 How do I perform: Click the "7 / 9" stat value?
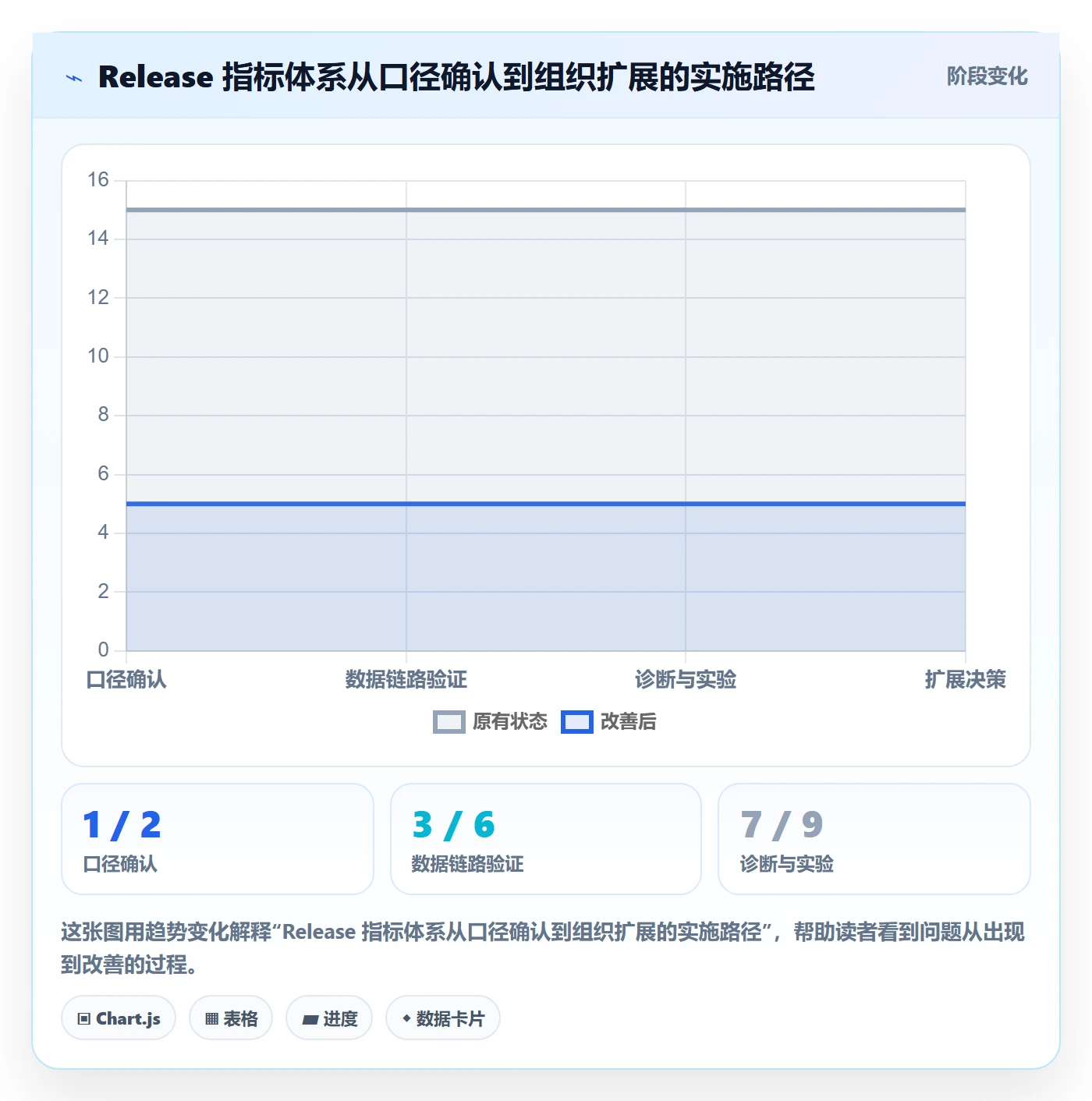[x=782, y=825]
